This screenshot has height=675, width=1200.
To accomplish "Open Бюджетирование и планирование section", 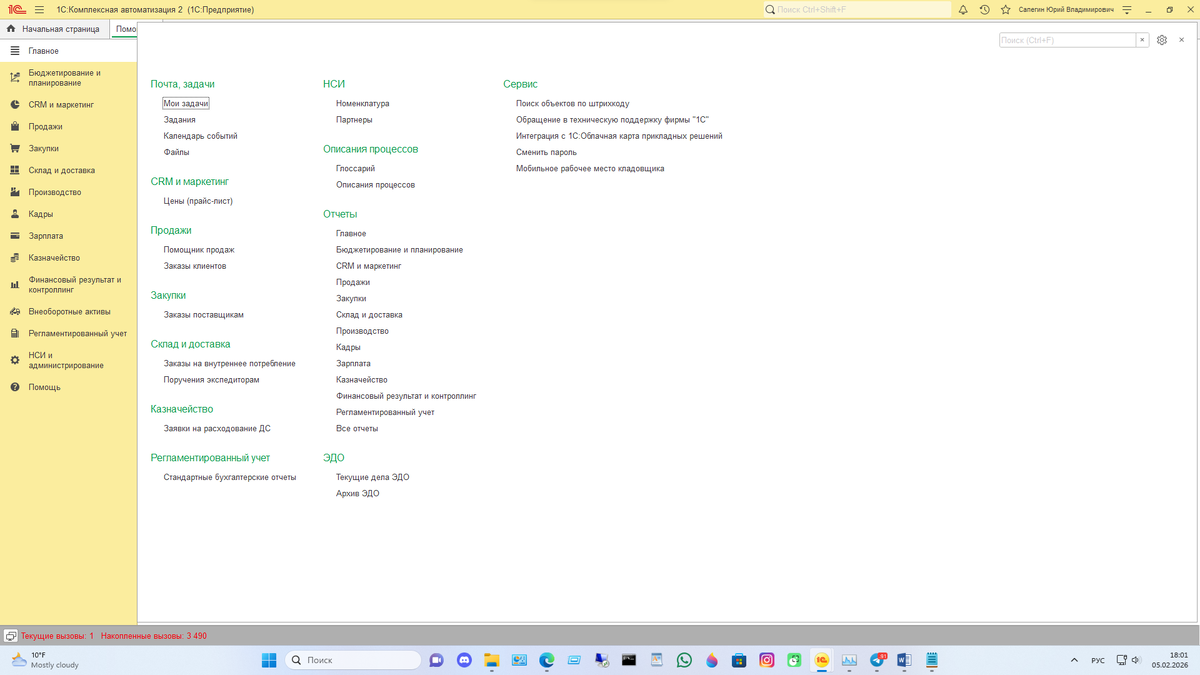I will coord(68,78).
